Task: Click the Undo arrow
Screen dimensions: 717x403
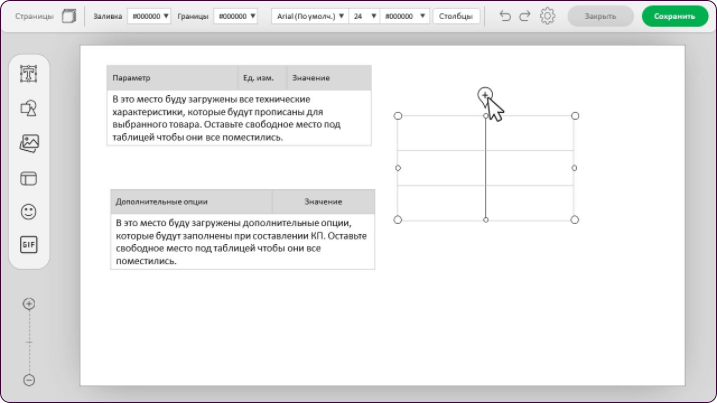Action: click(505, 16)
